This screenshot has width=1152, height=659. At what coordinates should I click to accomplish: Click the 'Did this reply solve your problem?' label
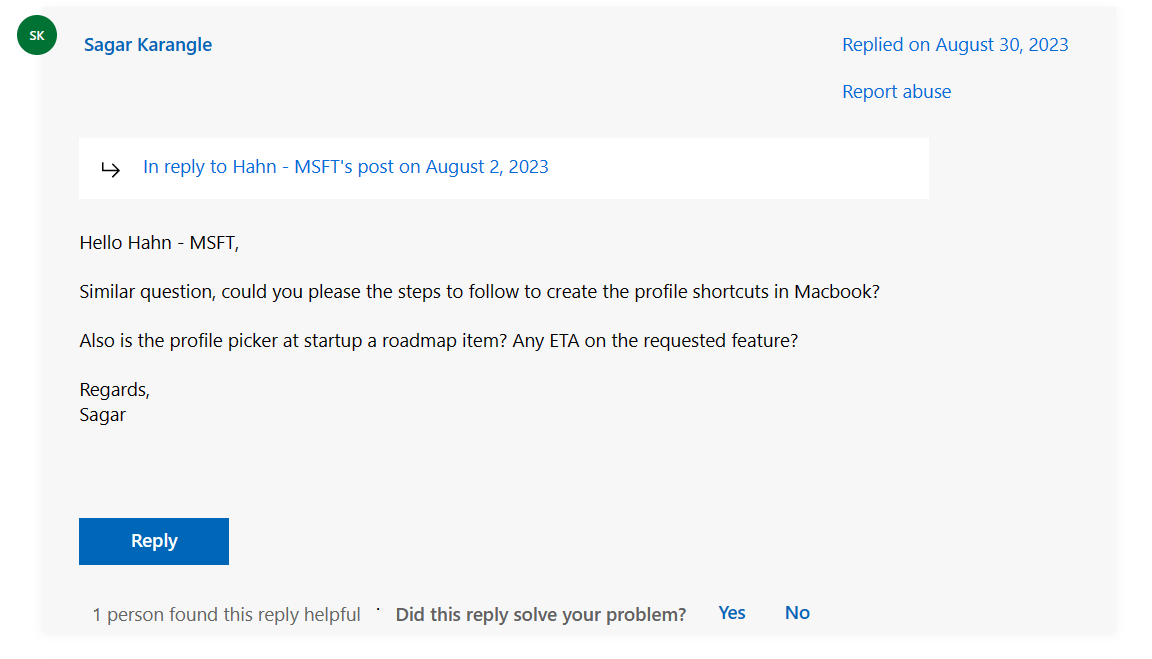tap(540, 614)
